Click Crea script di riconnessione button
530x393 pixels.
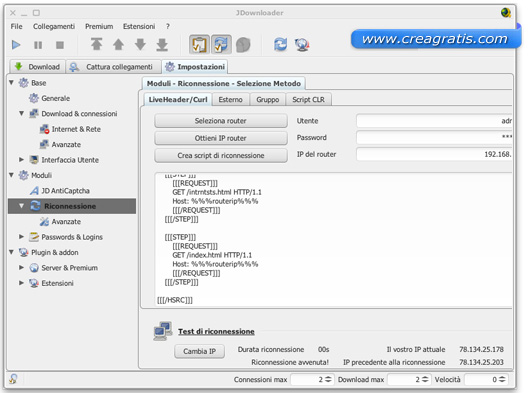pyautogui.click(x=221, y=155)
